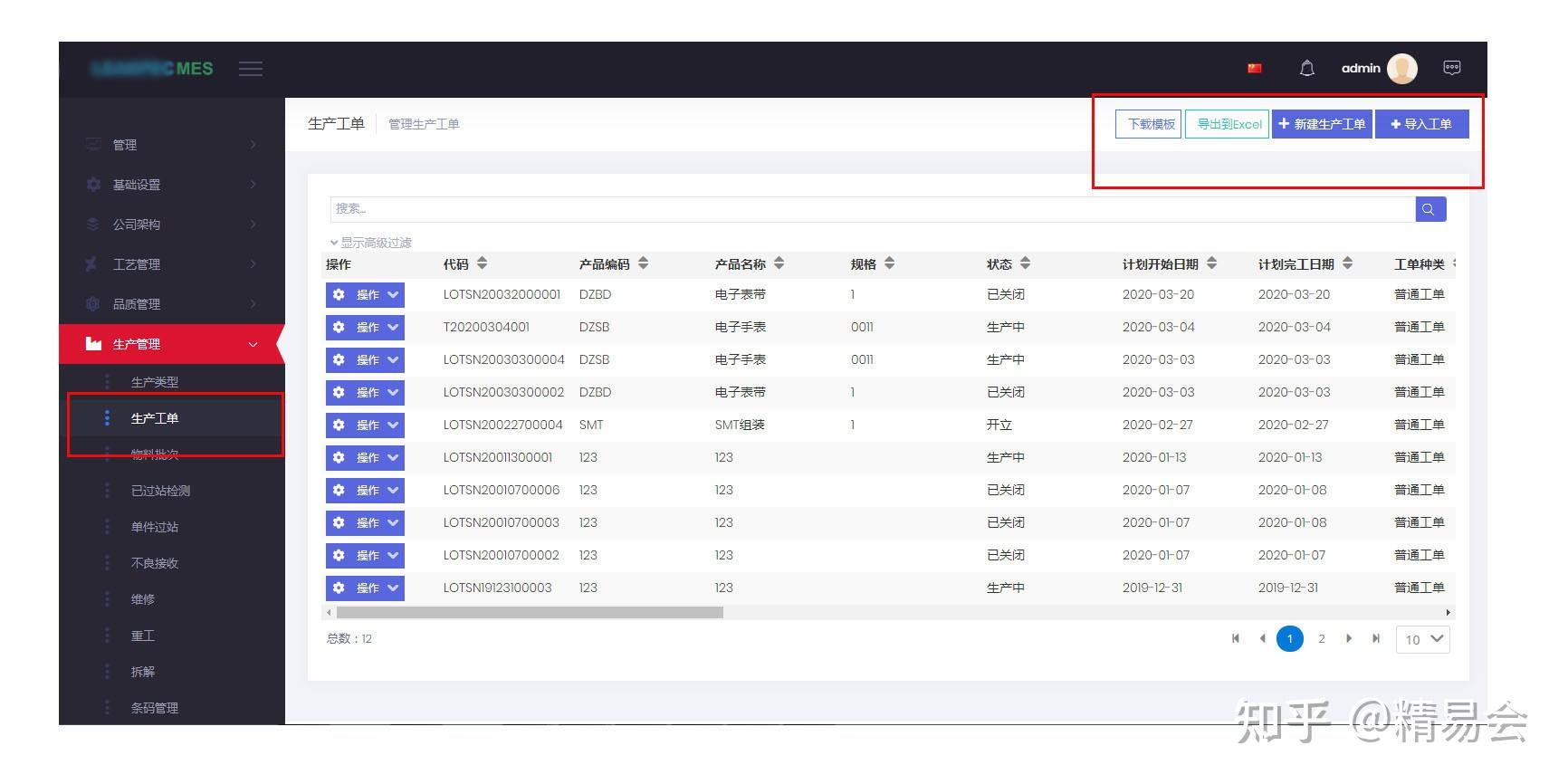
Task: Click 下载模板 button
Action: [1150, 124]
